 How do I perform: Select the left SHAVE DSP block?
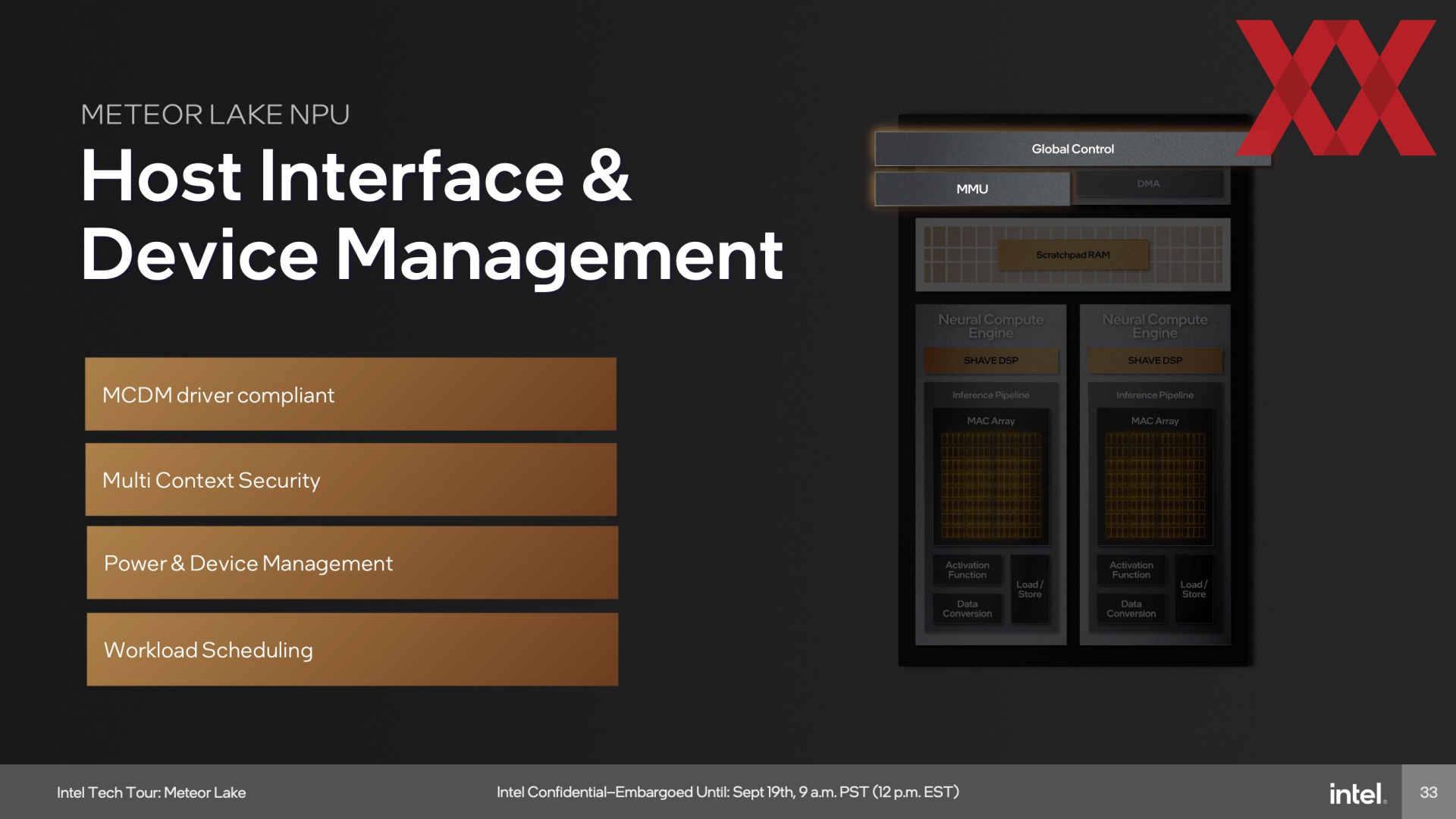(x=990, y=360)
